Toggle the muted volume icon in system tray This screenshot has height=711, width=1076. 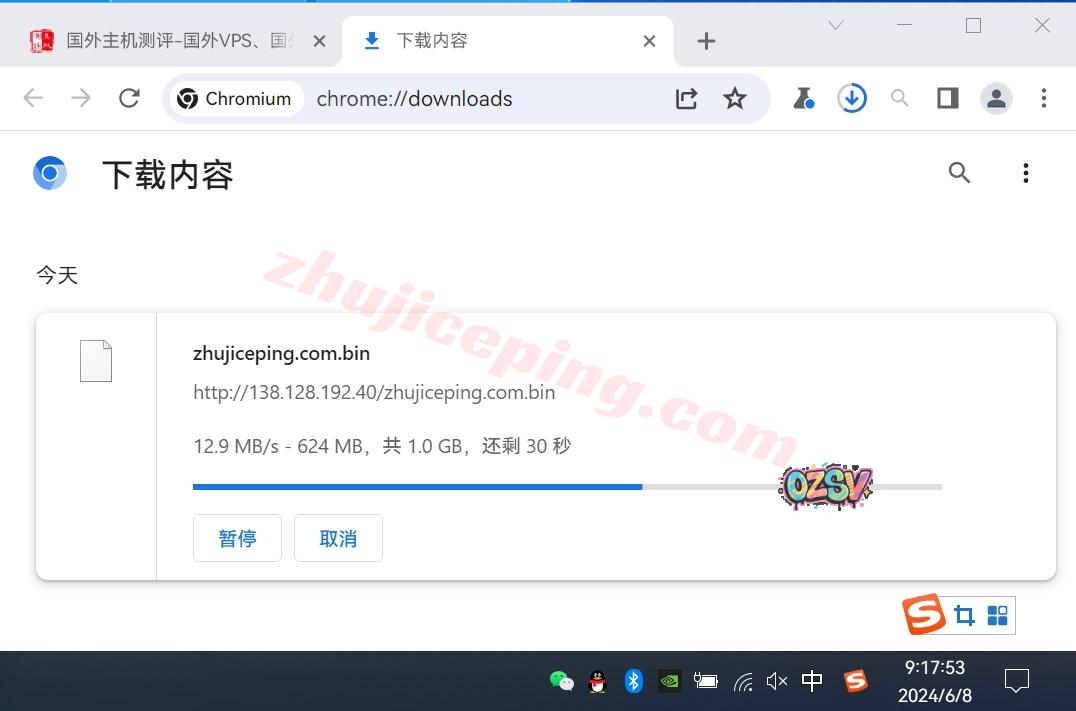(x=777, y=681)
